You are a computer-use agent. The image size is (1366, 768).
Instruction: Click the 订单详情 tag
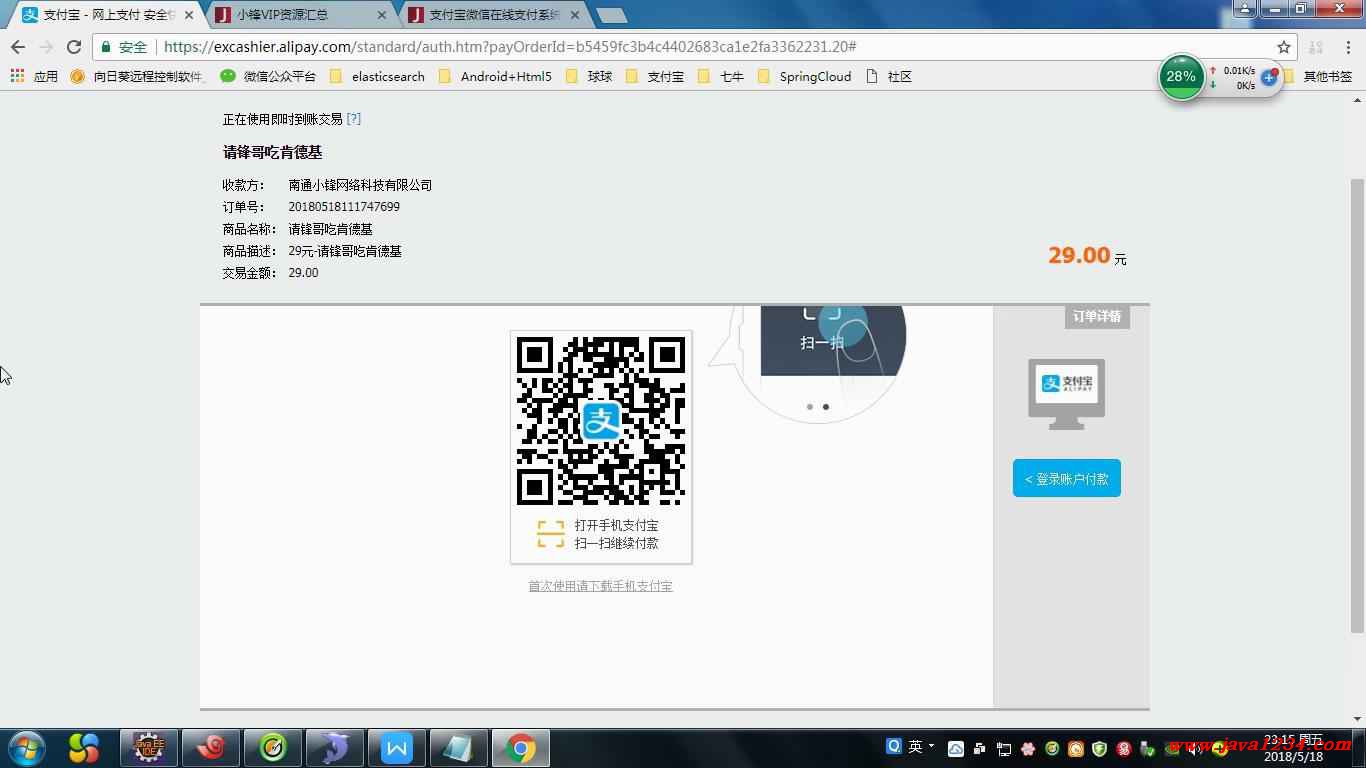coord(1097,316)
